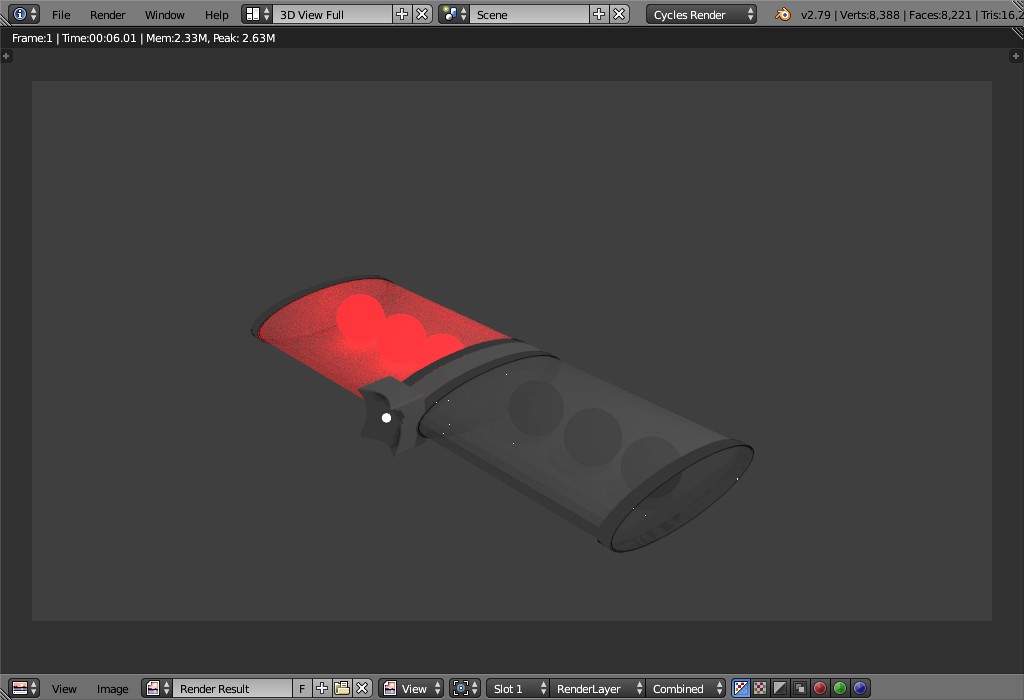Show only the Blue channel
Viewport: 1024px width, 700px height.
pyautogui.click(x=860, y=688)
